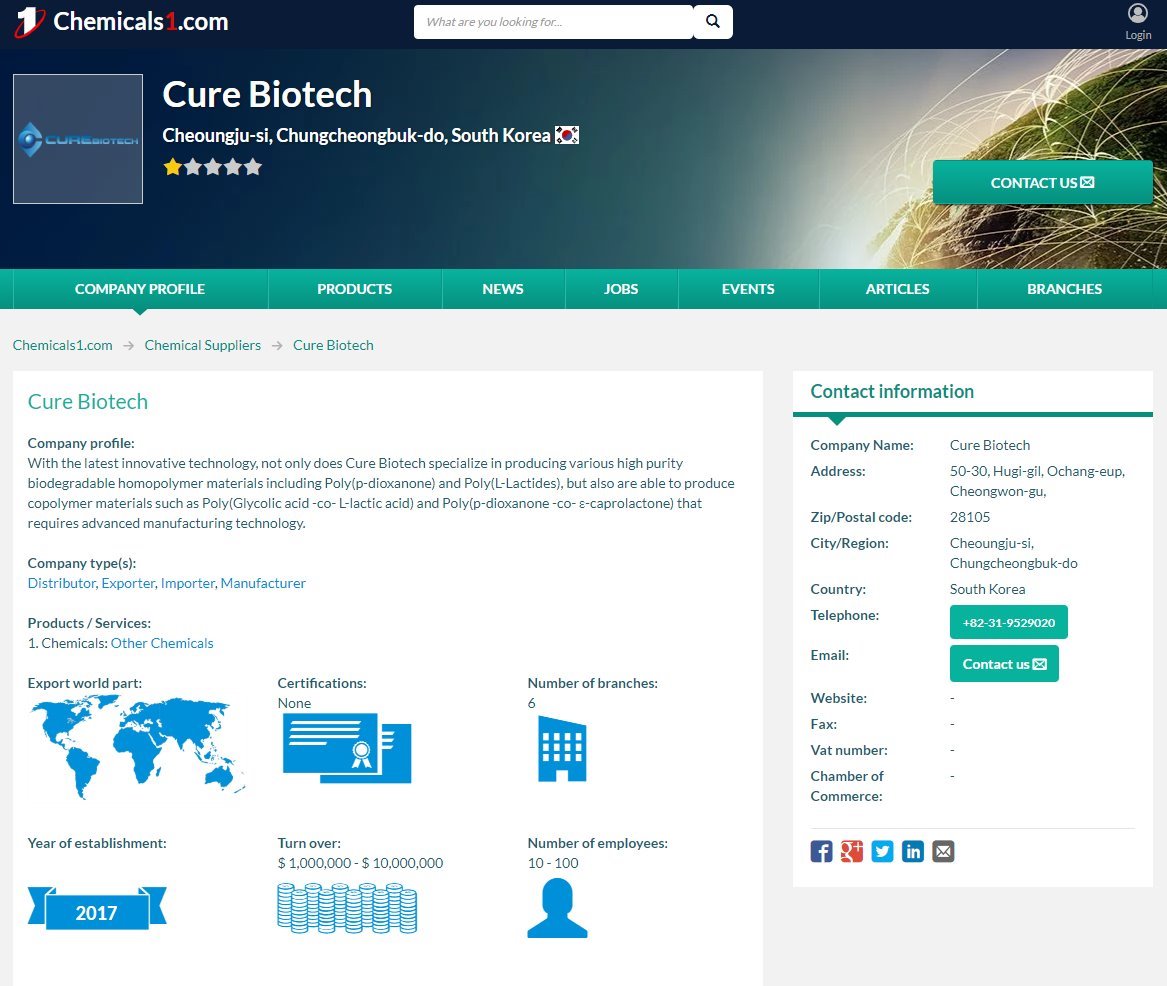1167x986 pixels.
Task: Click the zip code 28105
Action: [970, 517]
